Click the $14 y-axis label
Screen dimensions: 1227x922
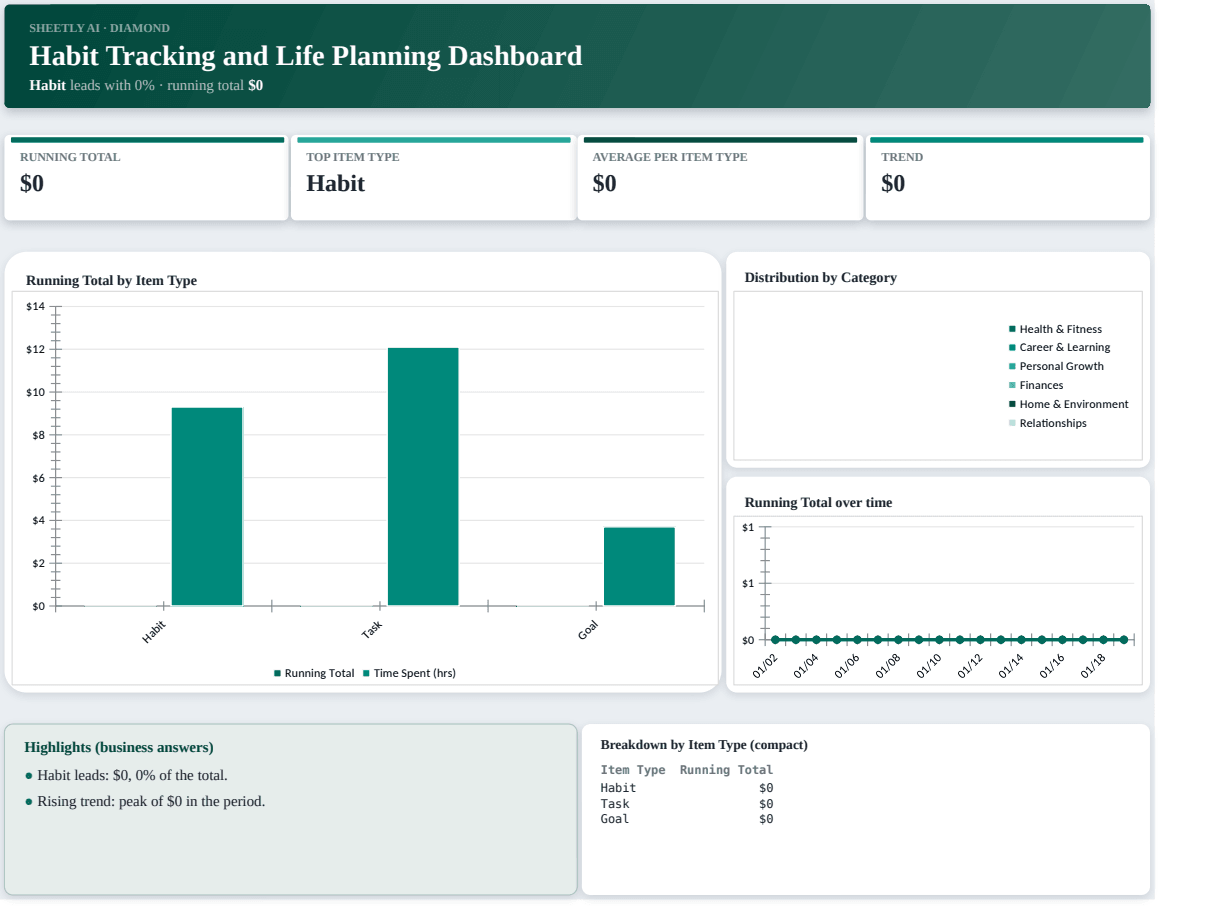point(35,307)
